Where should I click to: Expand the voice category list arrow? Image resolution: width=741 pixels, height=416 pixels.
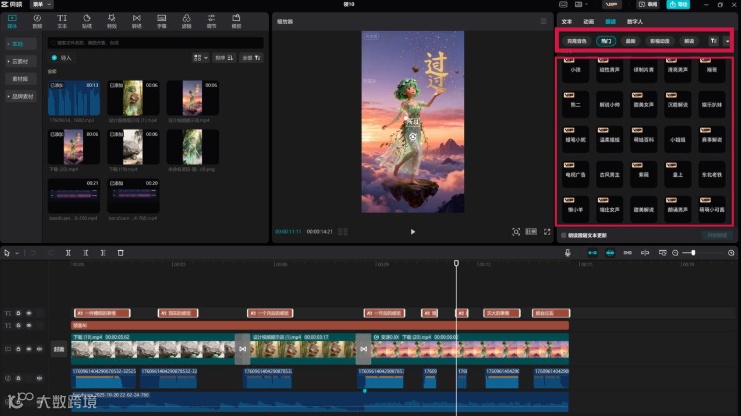pyautogui.click(x=726, y=41)
